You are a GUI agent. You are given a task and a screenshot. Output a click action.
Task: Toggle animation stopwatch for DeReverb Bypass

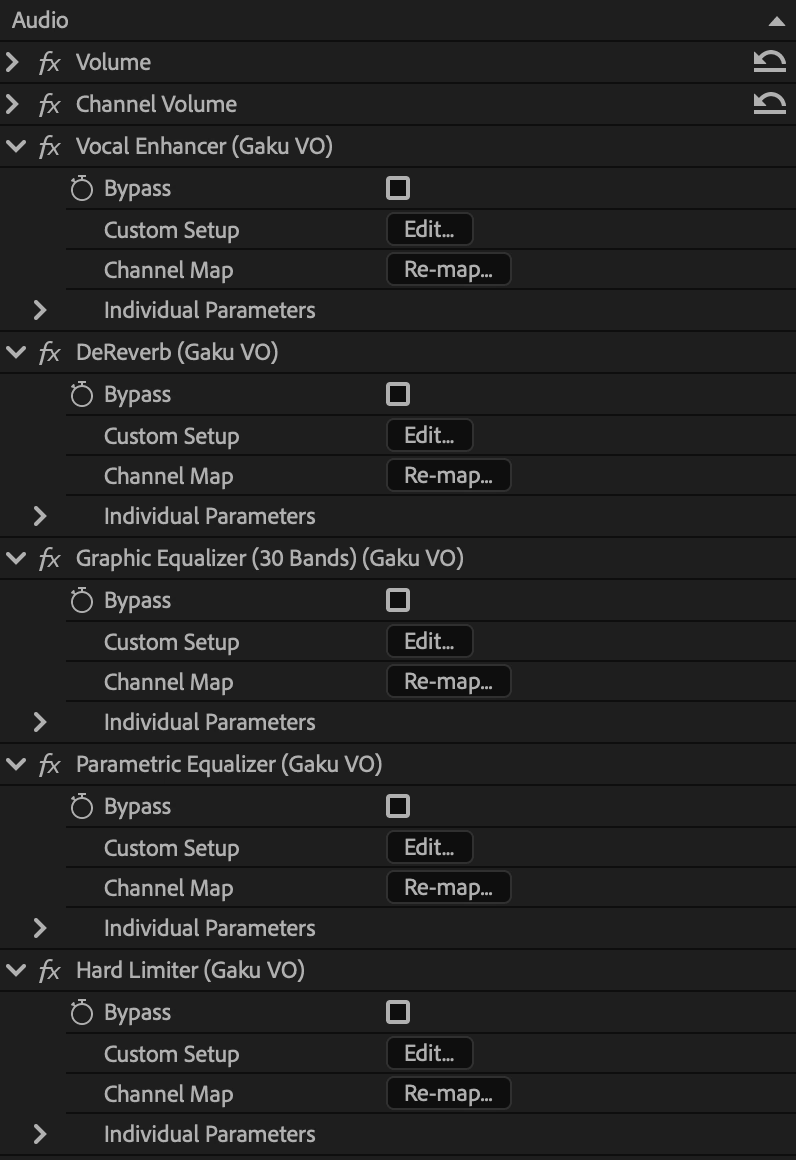82,395
